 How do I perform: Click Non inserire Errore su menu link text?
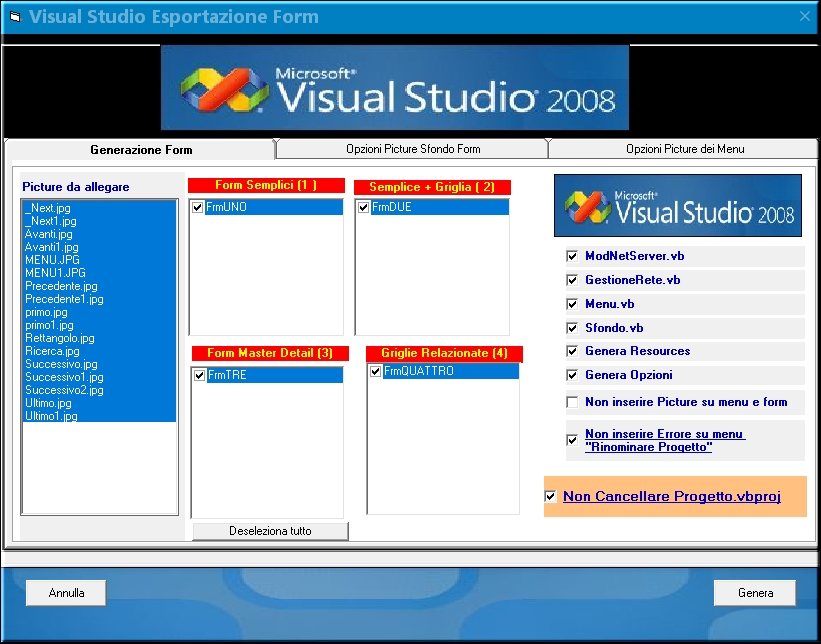[x=665, y=440]
